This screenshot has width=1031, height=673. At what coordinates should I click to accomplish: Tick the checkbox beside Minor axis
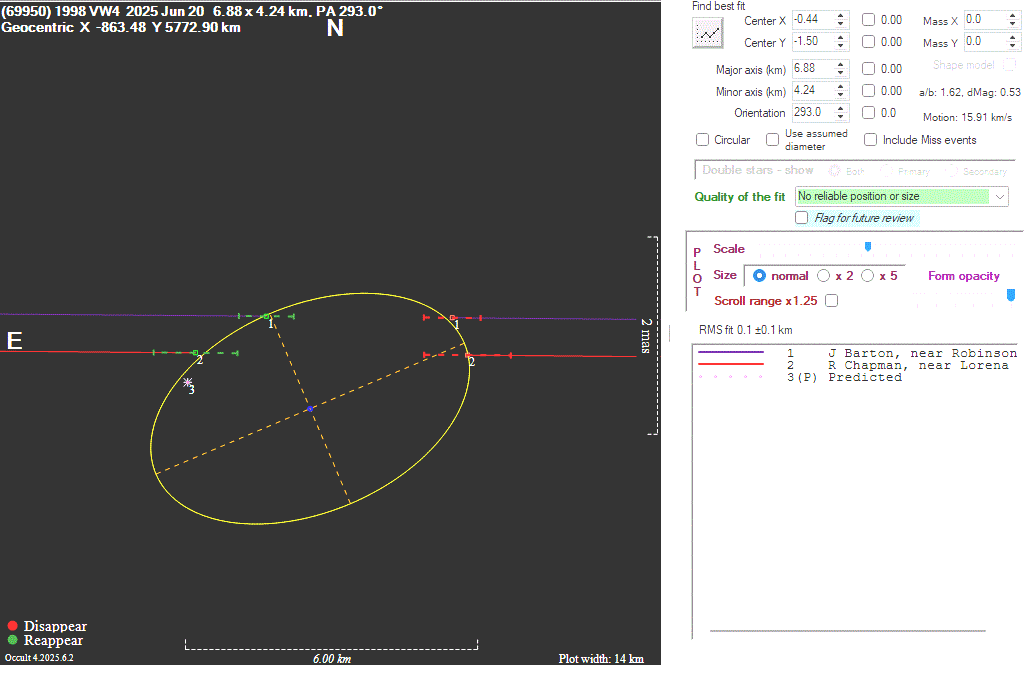869,91
